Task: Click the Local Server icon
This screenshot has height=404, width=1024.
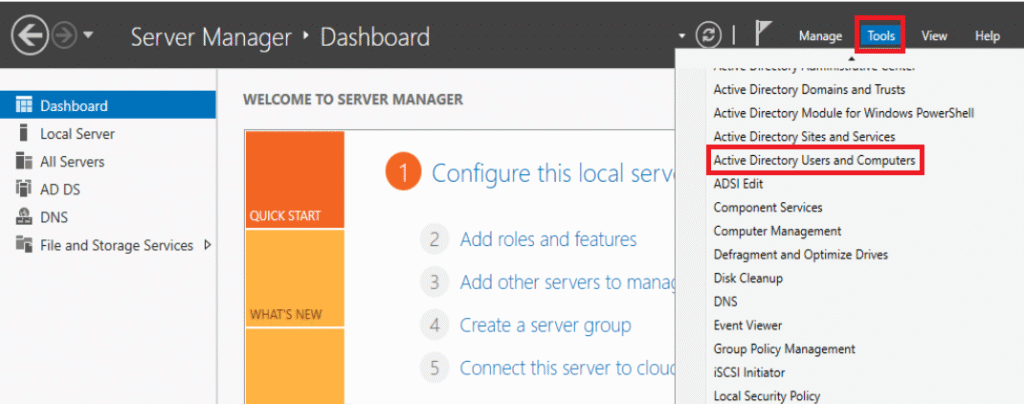Action: pos(24,133)
